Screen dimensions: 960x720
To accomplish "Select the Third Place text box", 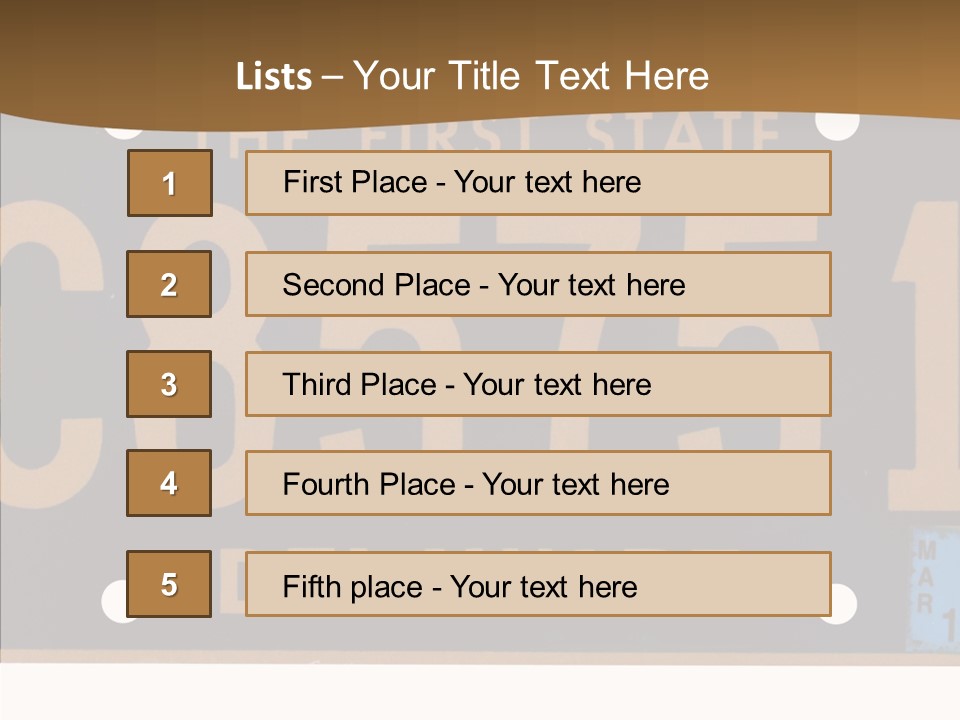I will (x=538, y=384).
